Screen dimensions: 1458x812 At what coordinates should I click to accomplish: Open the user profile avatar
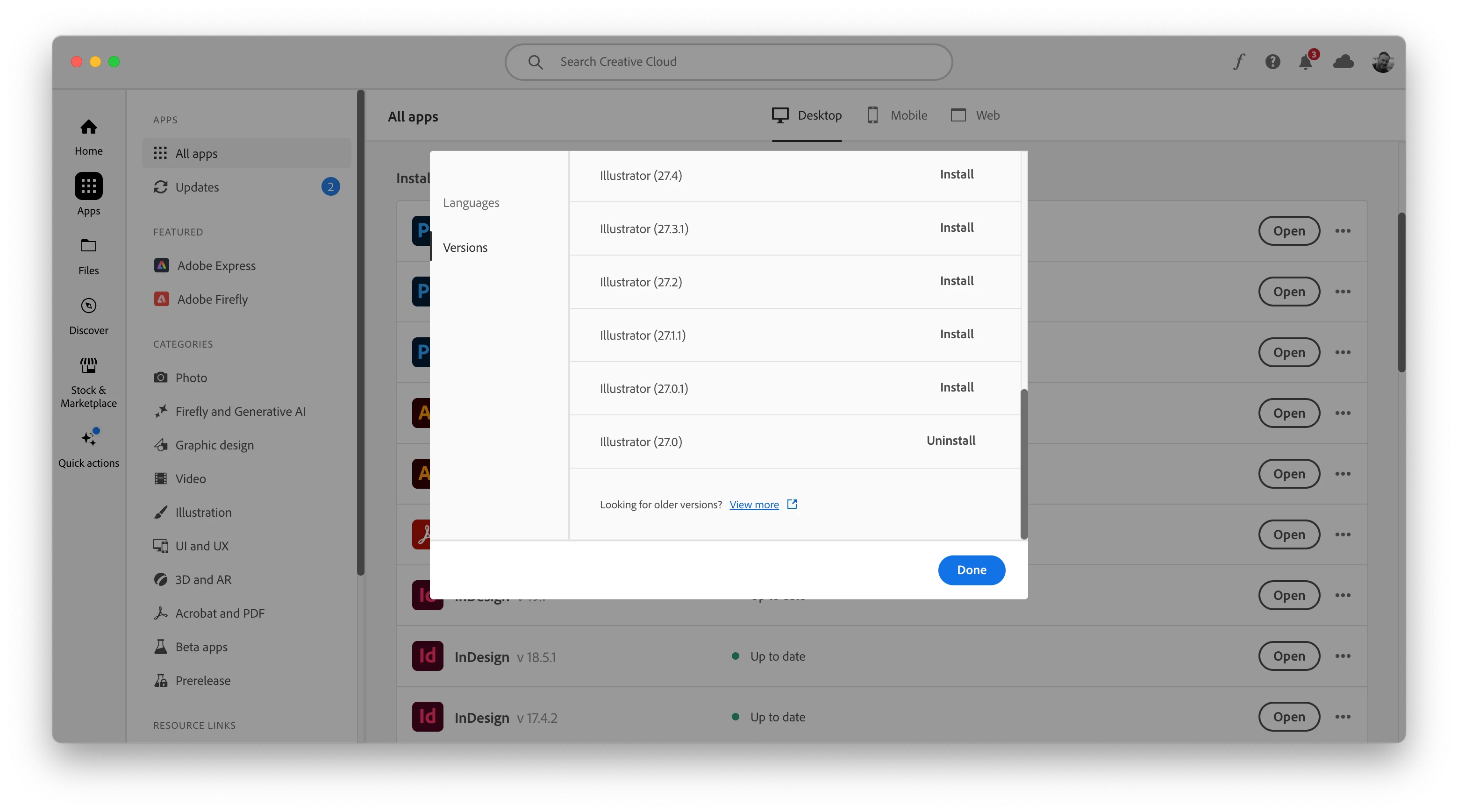point(1382,62)
